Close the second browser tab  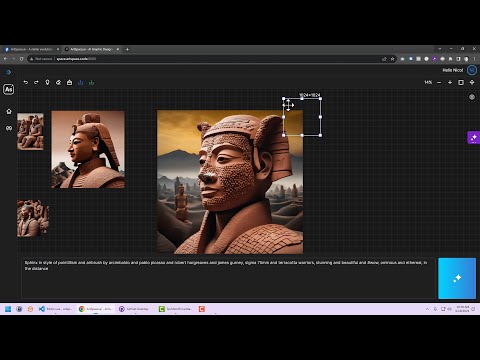tap(118, 49)
